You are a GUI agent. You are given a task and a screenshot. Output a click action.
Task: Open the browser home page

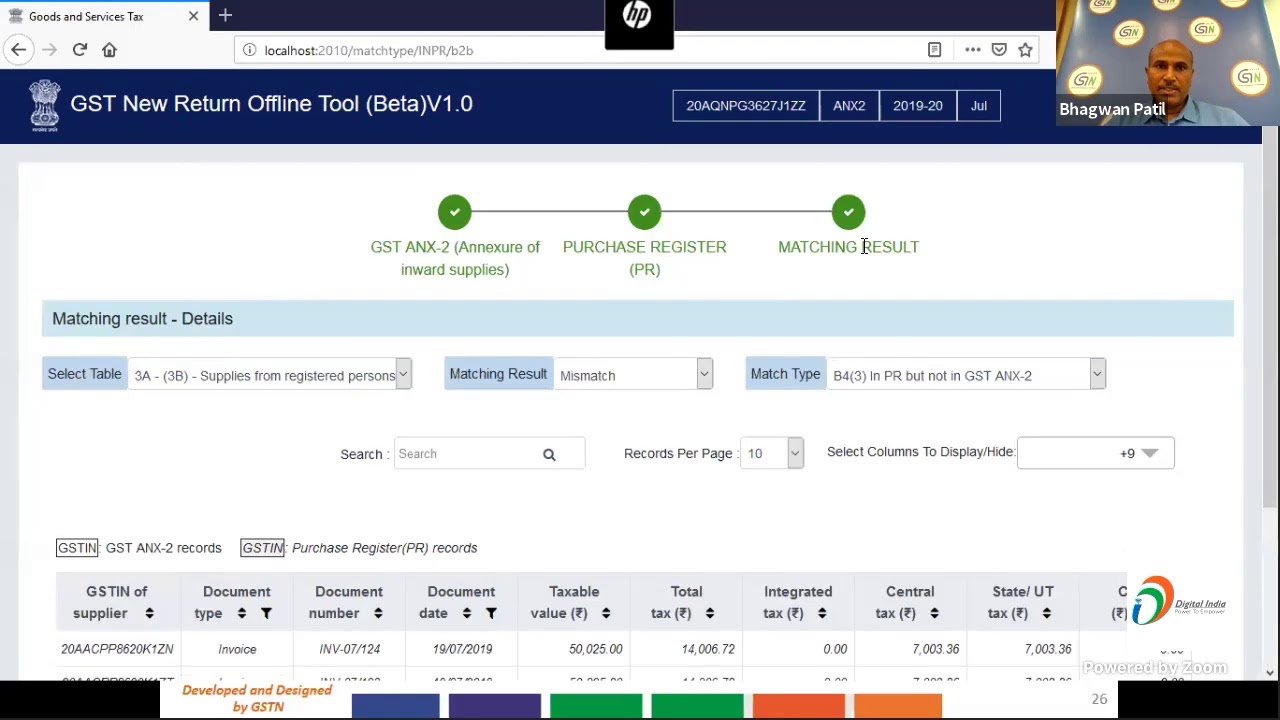[x=110, y=50]
